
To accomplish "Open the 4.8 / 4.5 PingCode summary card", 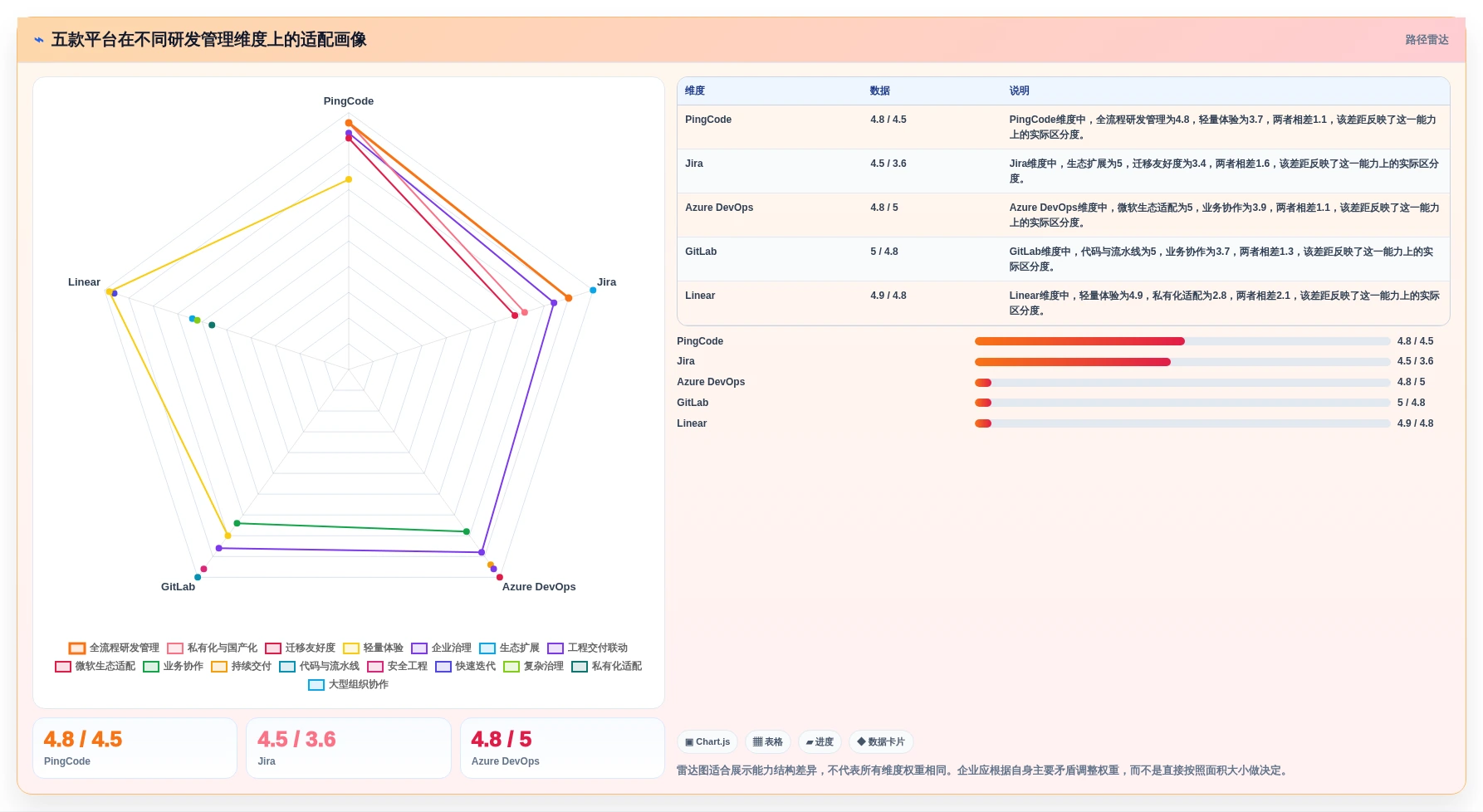I will 135,748.
